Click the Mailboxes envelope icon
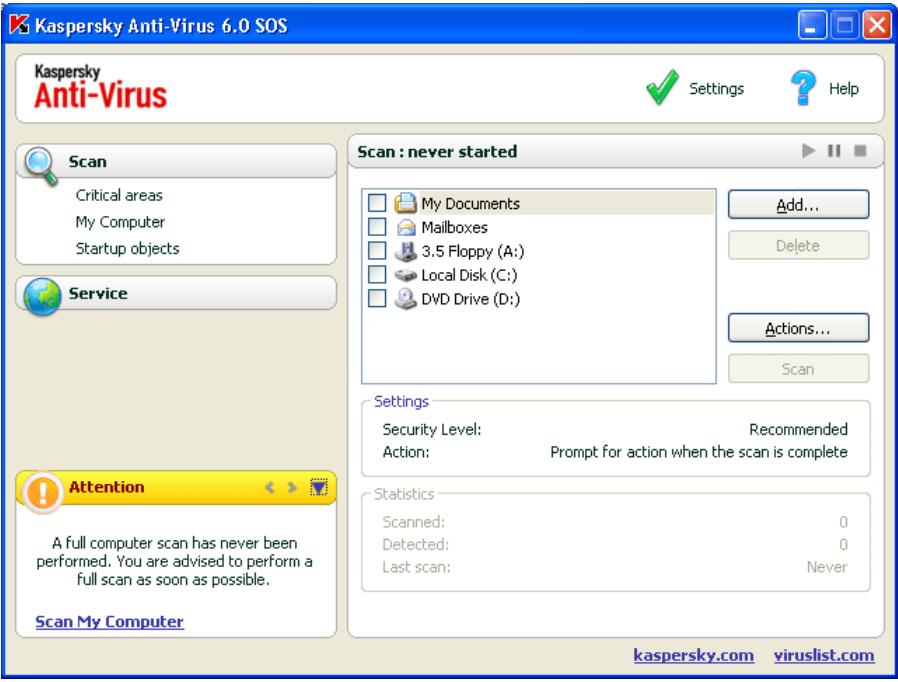Image resolution: width=898 pixels, height=682 pixels. pyautogui.click(x=405, y=227)
